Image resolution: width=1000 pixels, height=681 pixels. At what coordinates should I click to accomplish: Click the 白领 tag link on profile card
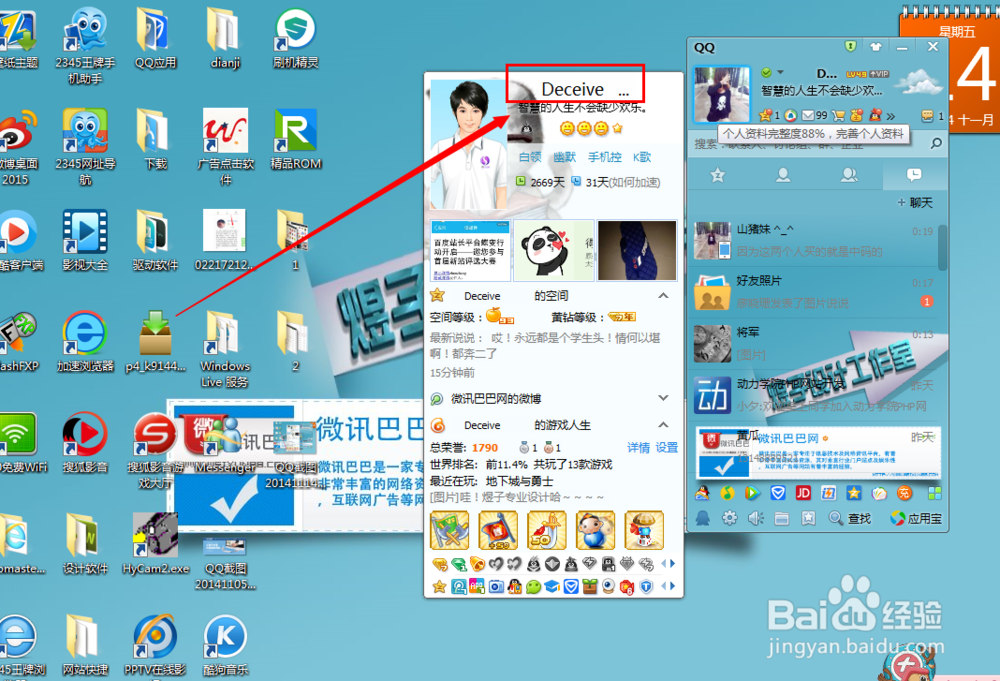pyautogui.click(x=529, y=157)
